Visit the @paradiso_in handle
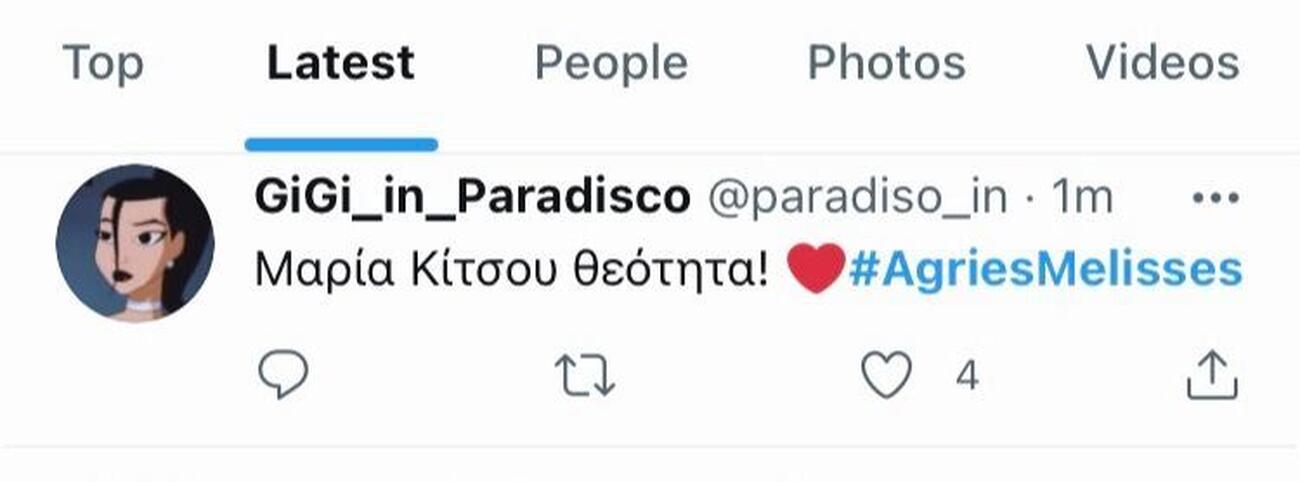Image resolution: width=1300 pixels, height=482 pixels. pos(857,198)
